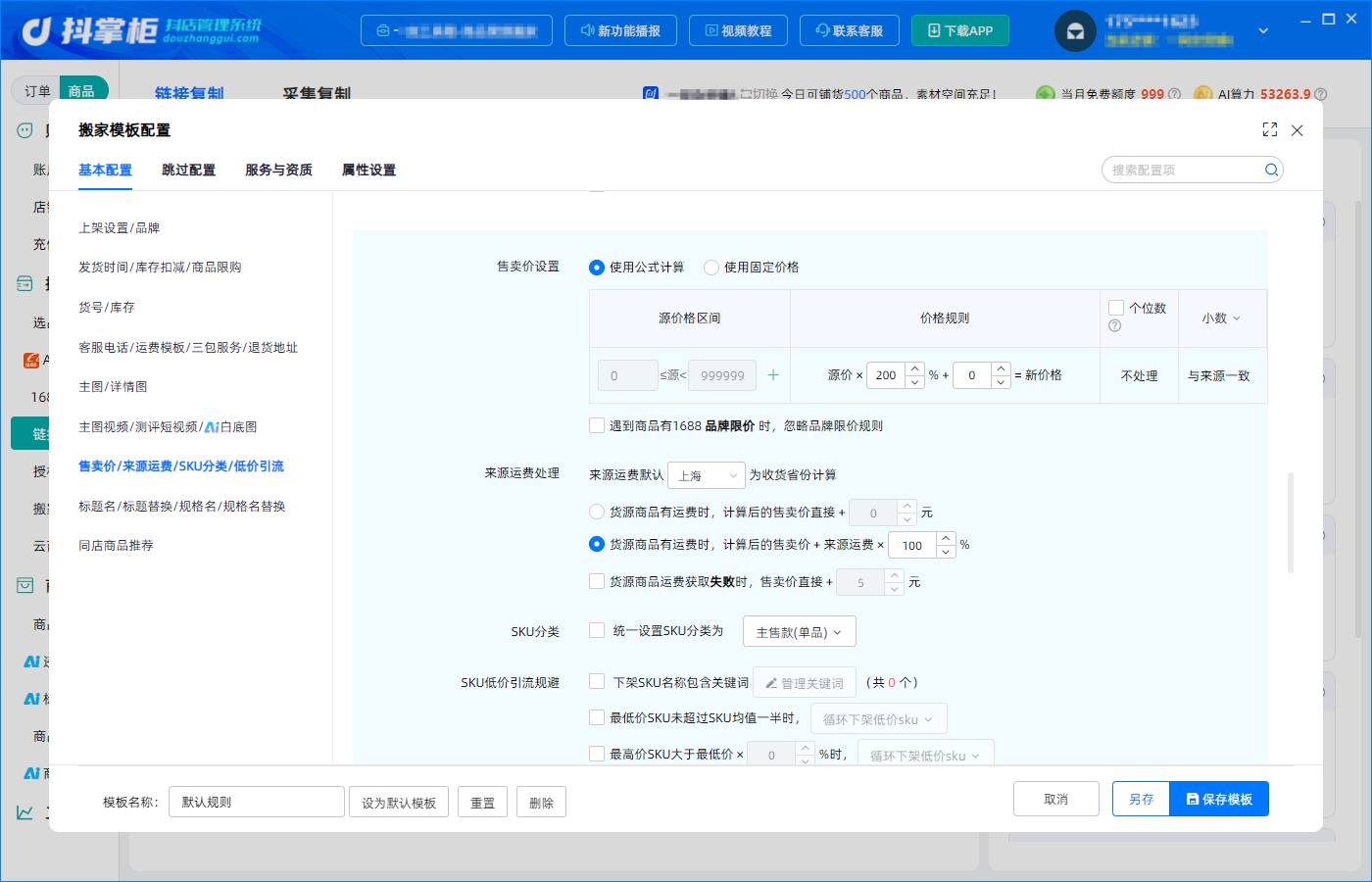
Task: Click the 联系客服 customer service button
Action: [850, 30]
